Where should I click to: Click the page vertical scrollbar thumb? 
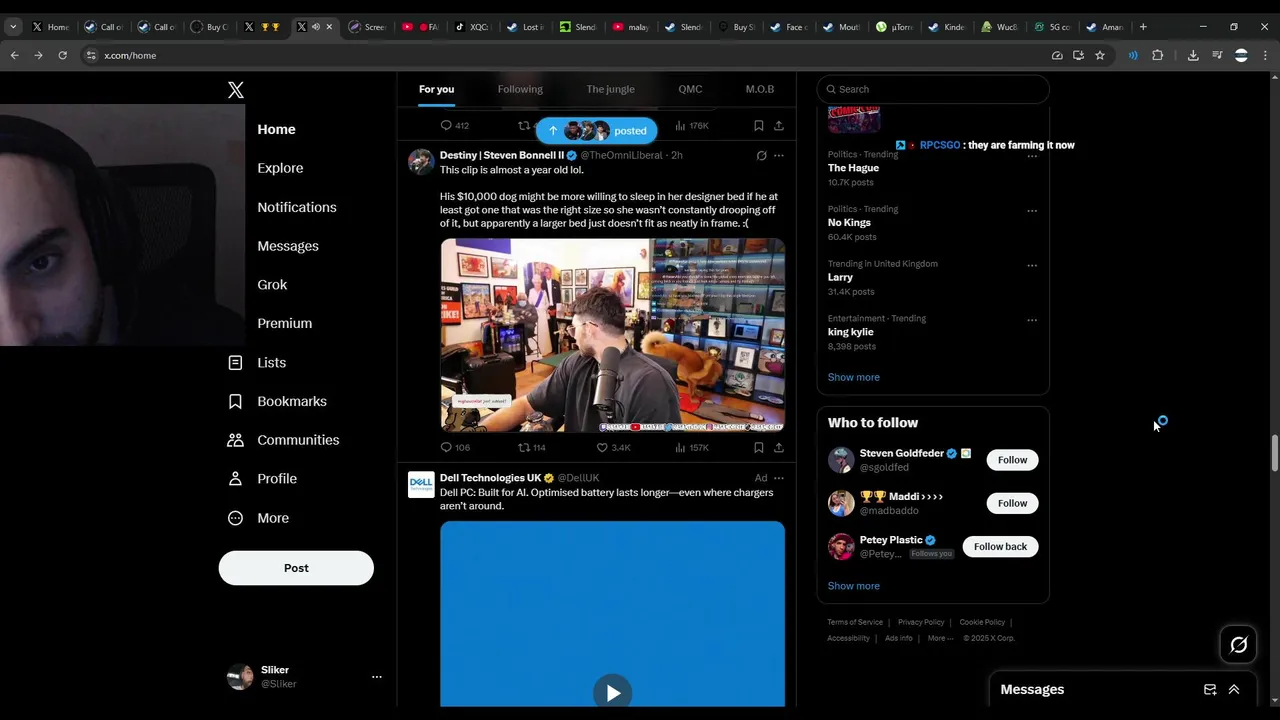pos(1274,453)
